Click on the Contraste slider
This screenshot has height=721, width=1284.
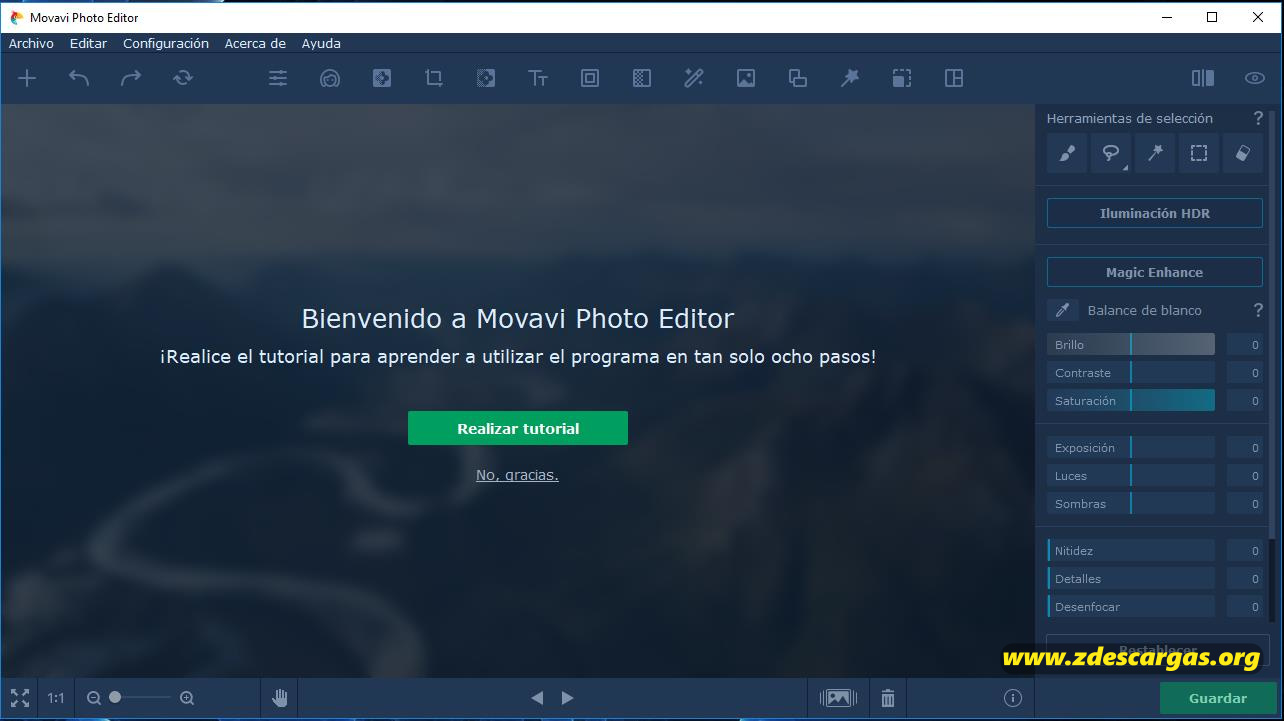click(x=1131, y=373)
